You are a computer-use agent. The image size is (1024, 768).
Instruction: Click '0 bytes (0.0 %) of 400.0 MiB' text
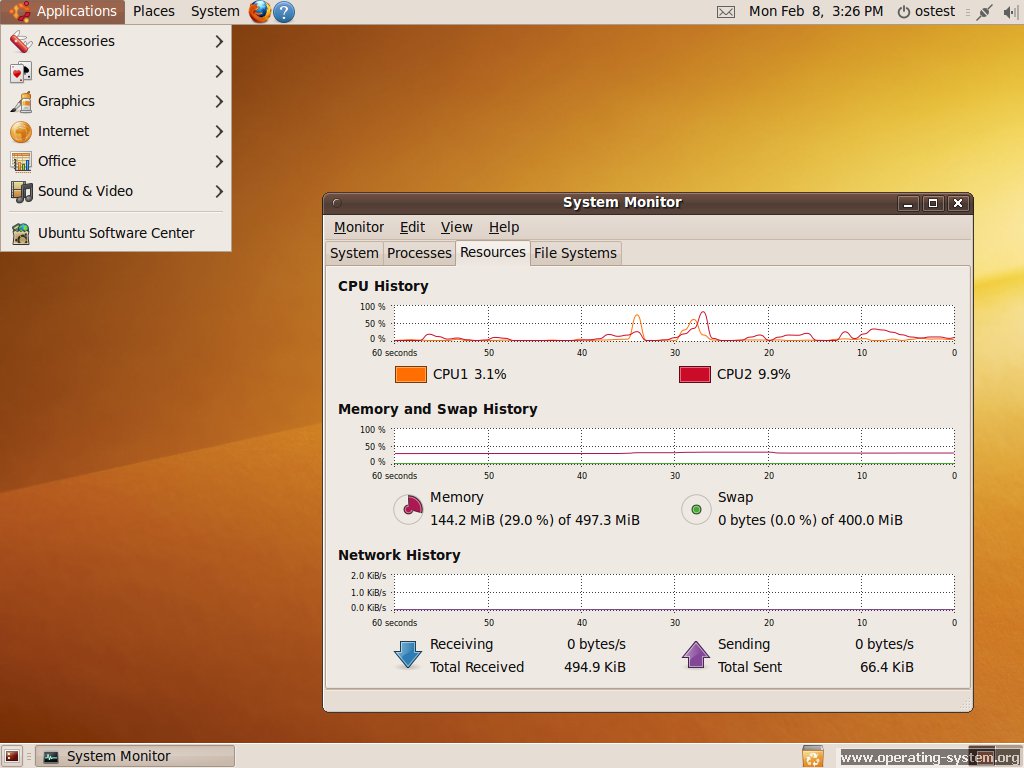[x=810, y=520]
